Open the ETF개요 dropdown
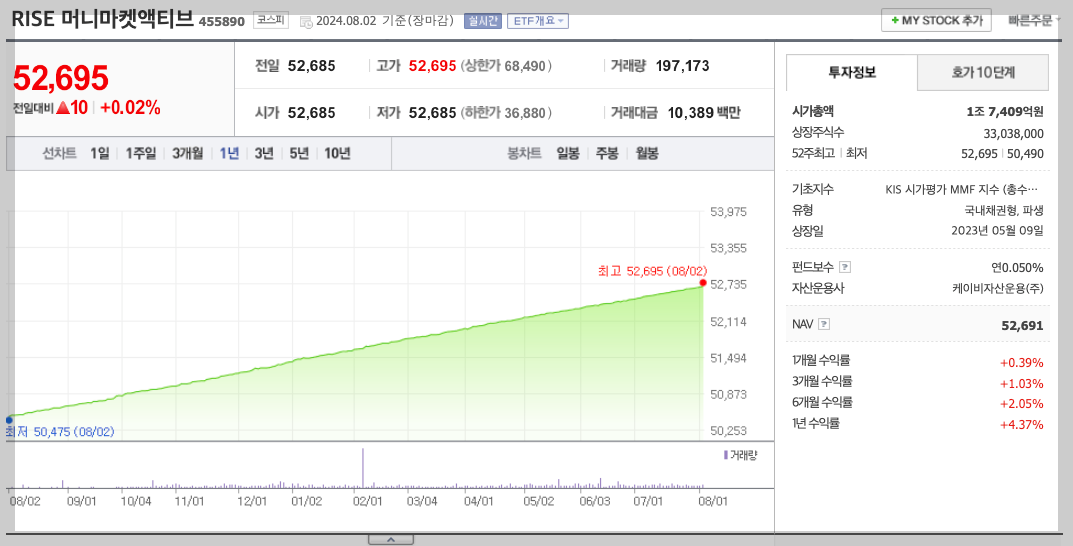1073x546 pixels. [x=538, y=21]
